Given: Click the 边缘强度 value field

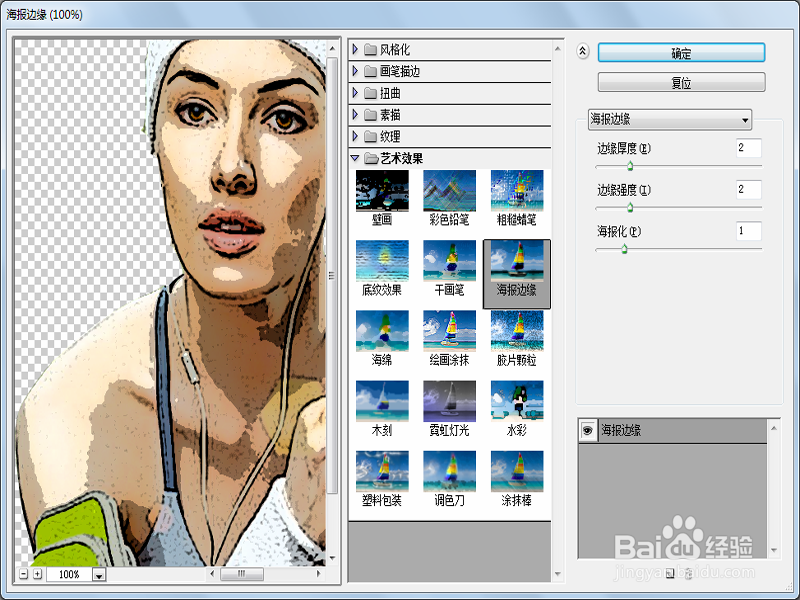Looking at the screenshot, I should pos(748,190).
